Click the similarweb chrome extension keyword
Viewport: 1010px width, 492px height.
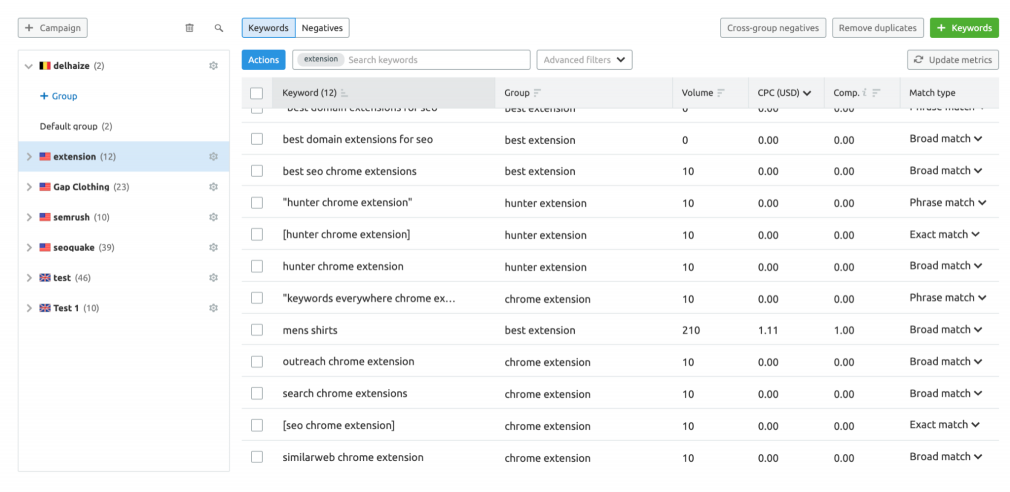[353, 457]
